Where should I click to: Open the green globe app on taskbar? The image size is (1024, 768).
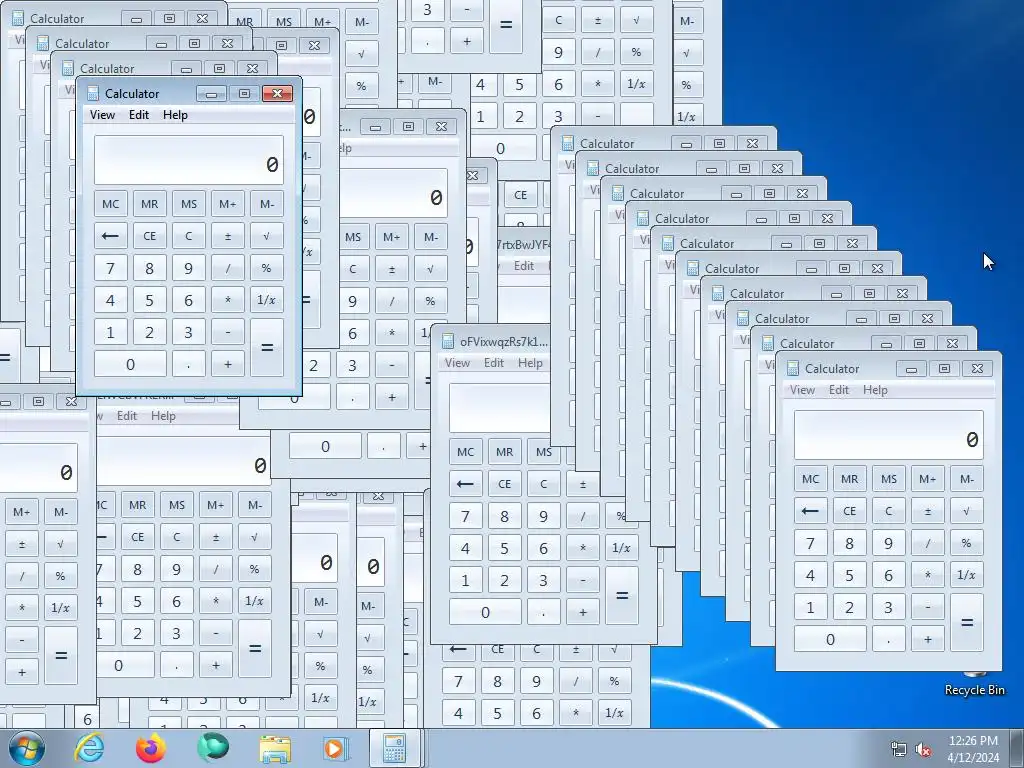coord(213,748)
